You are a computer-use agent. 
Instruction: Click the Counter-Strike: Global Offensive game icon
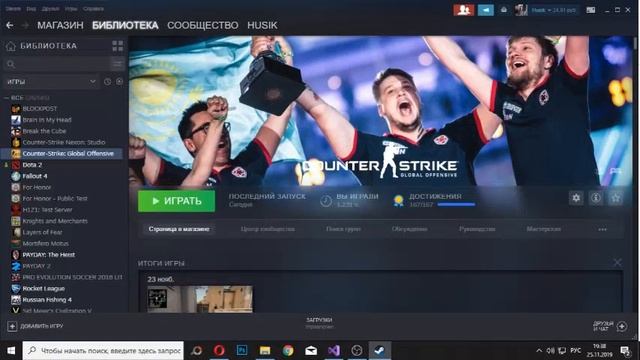click(x=16, y=153)
